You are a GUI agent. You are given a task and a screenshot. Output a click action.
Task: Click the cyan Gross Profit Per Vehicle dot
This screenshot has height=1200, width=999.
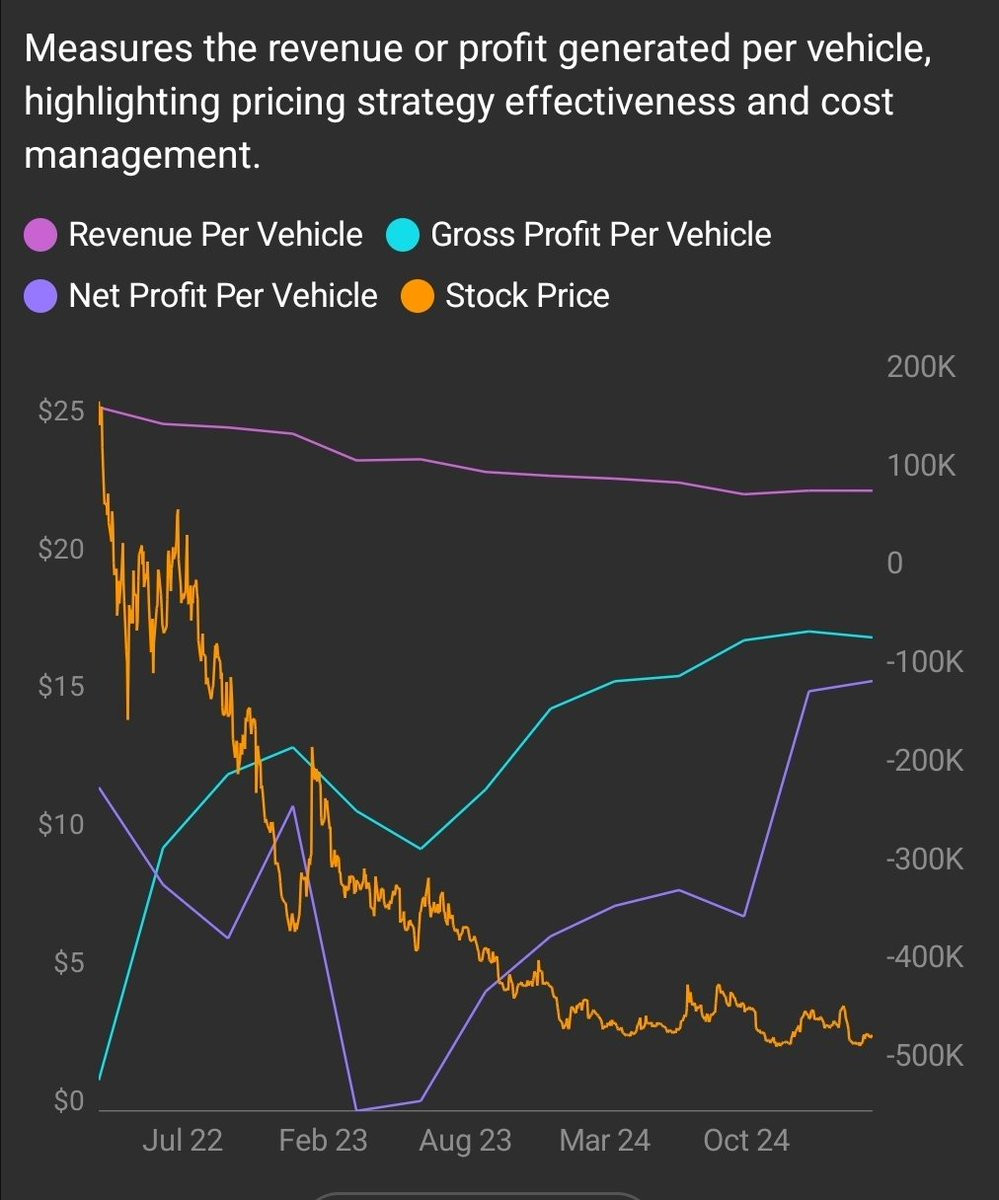403,235
